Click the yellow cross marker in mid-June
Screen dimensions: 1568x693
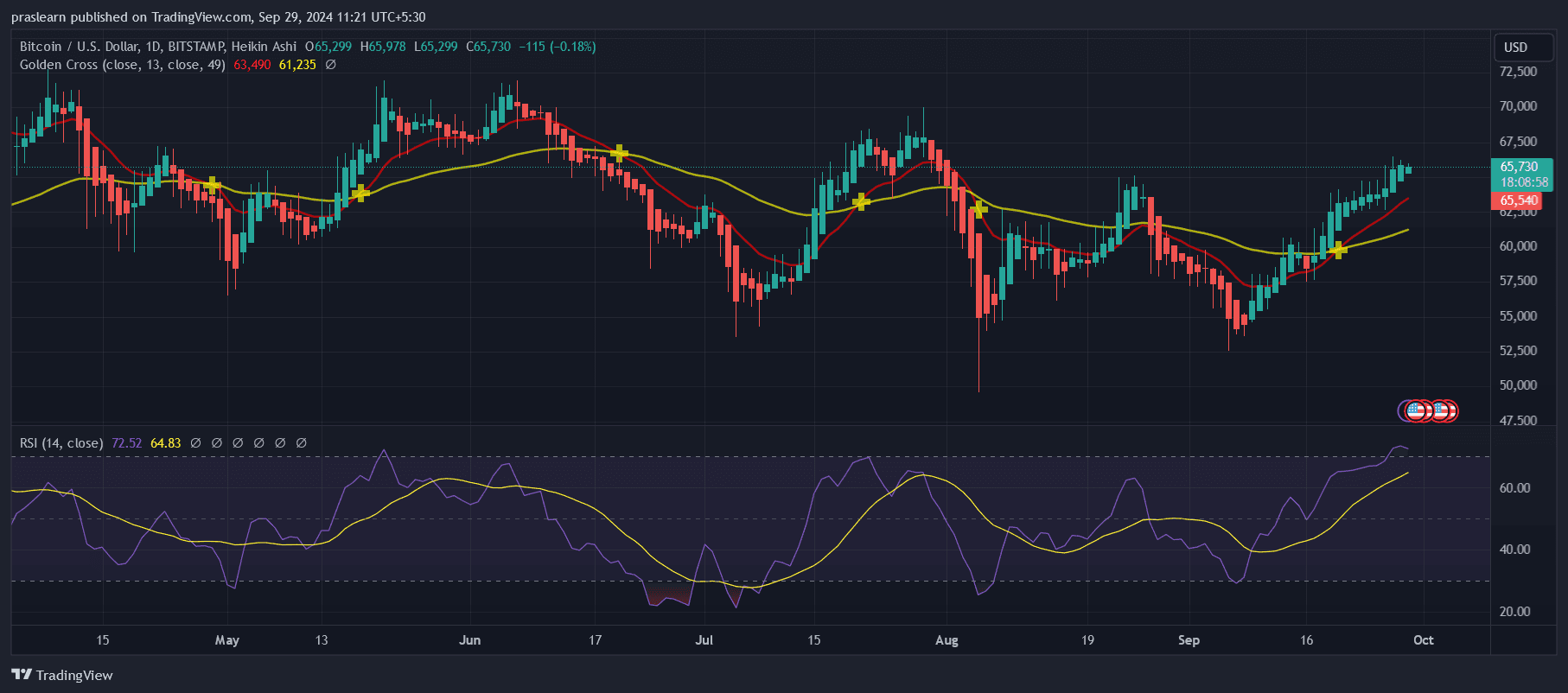coord(618,153)
